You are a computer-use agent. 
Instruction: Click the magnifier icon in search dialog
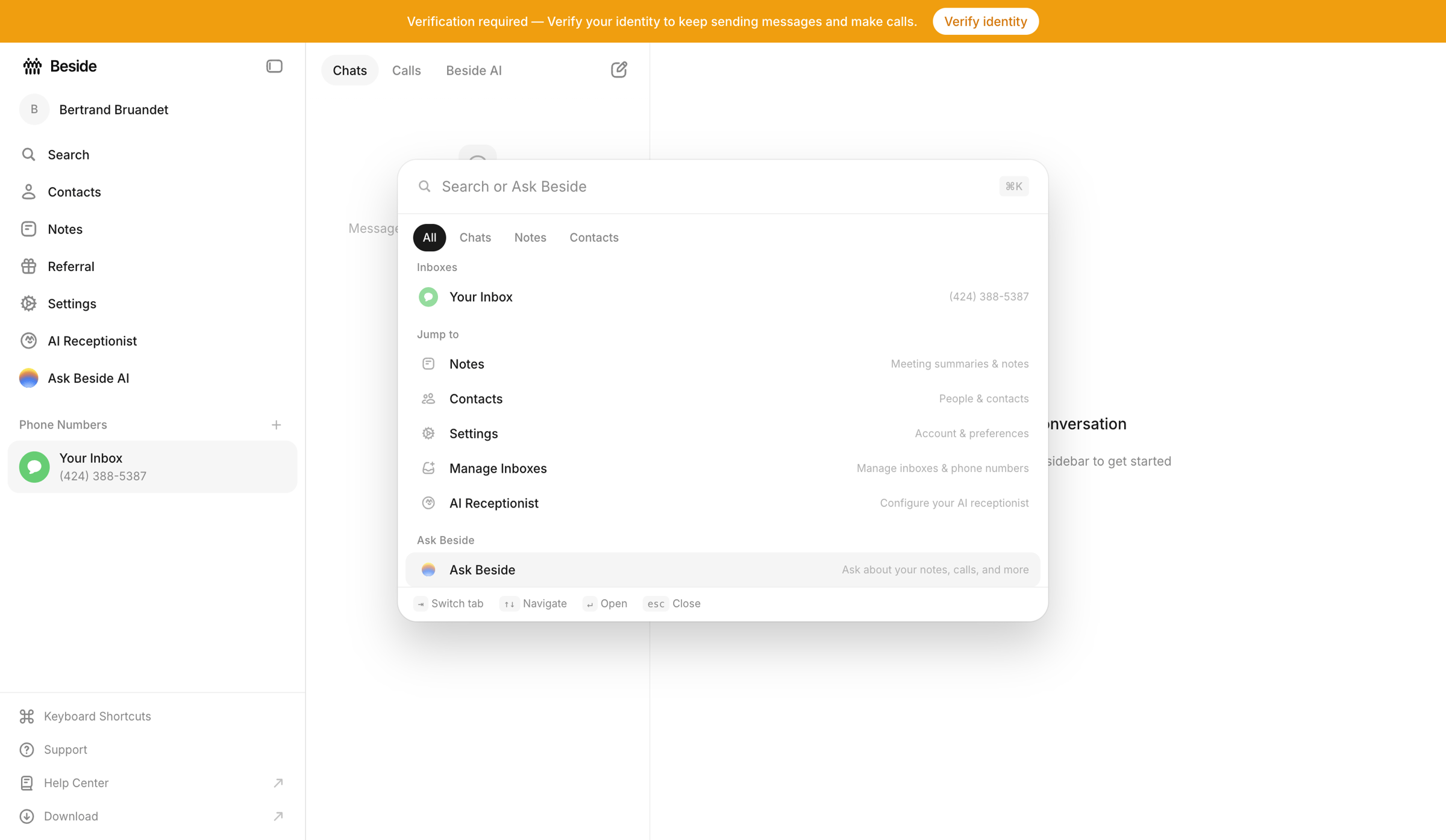tap(425, 187)
